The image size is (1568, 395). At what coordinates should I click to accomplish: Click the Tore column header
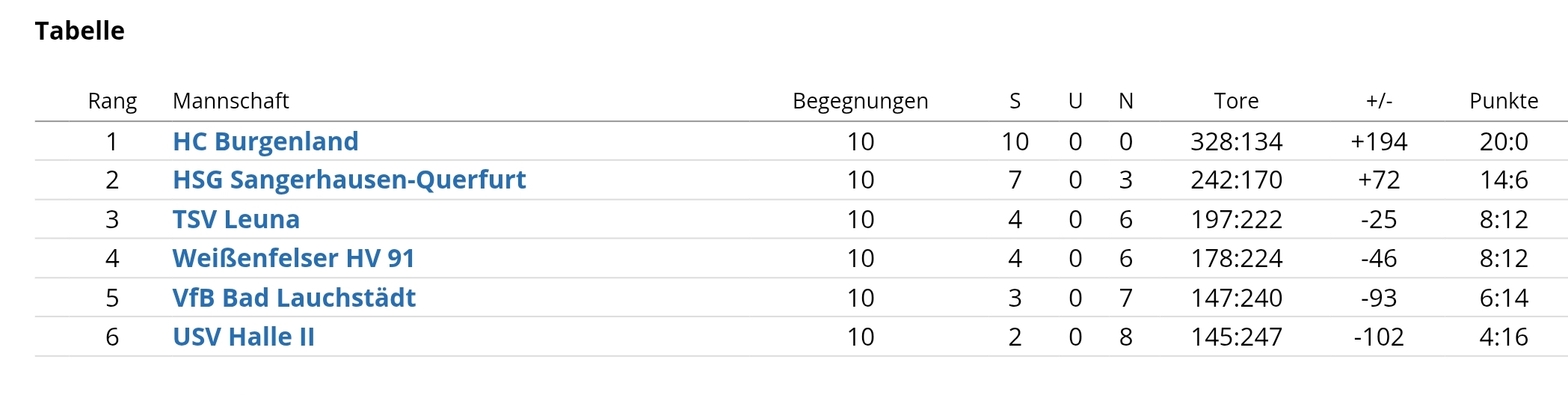[1236, 101]
